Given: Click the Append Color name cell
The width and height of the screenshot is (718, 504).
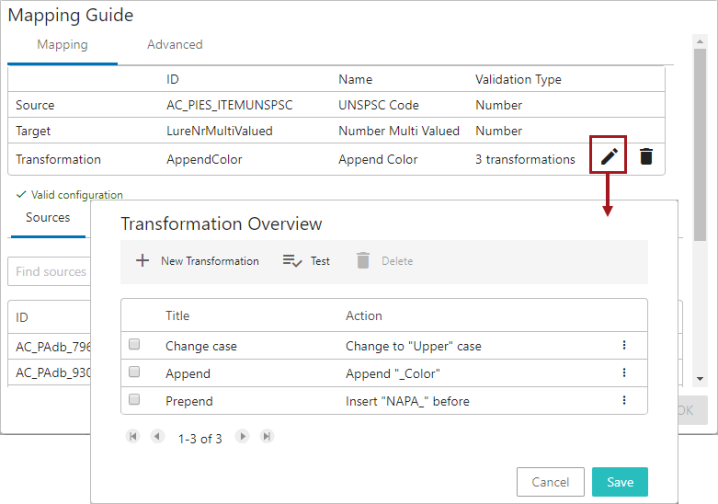Looking at the screenshot, I should [x=378, y=159].
